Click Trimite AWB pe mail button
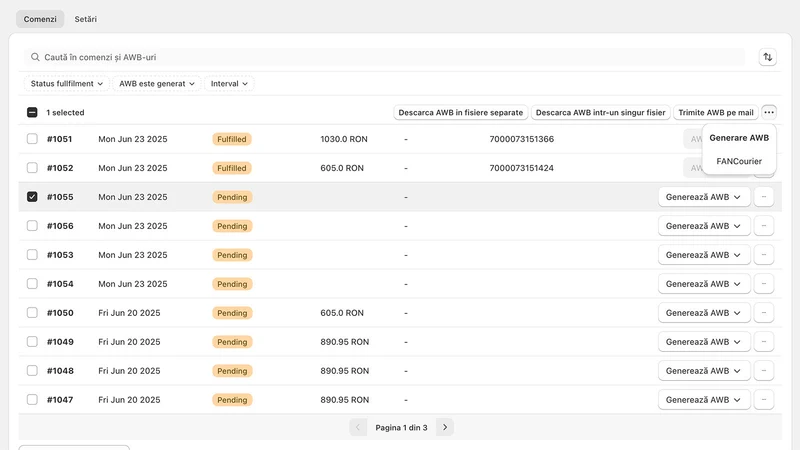Screen dimensions: 800x450 pos(716,112)
